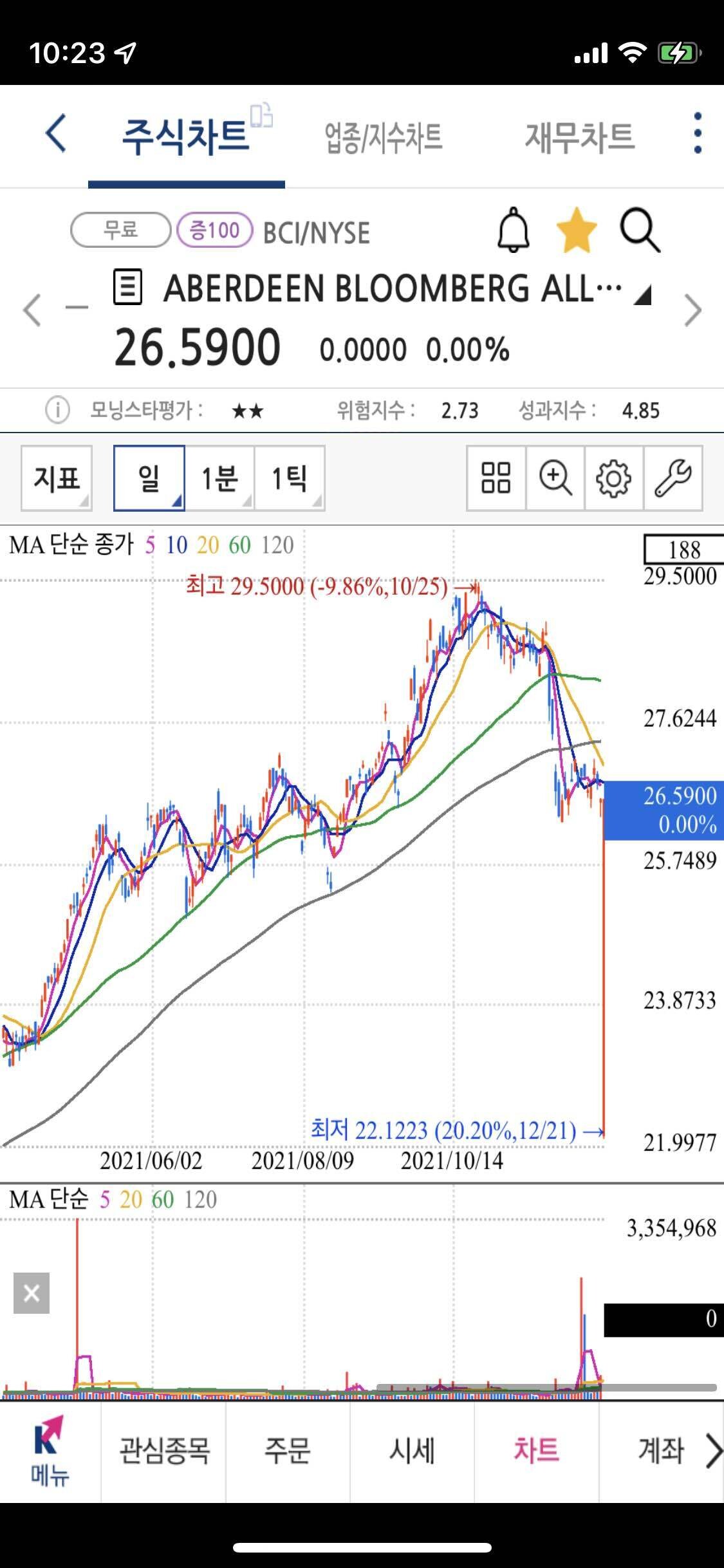The image size is (724, 1568).
Task: Tap the volume MA 단순 legend
Action: point(49,1199)
